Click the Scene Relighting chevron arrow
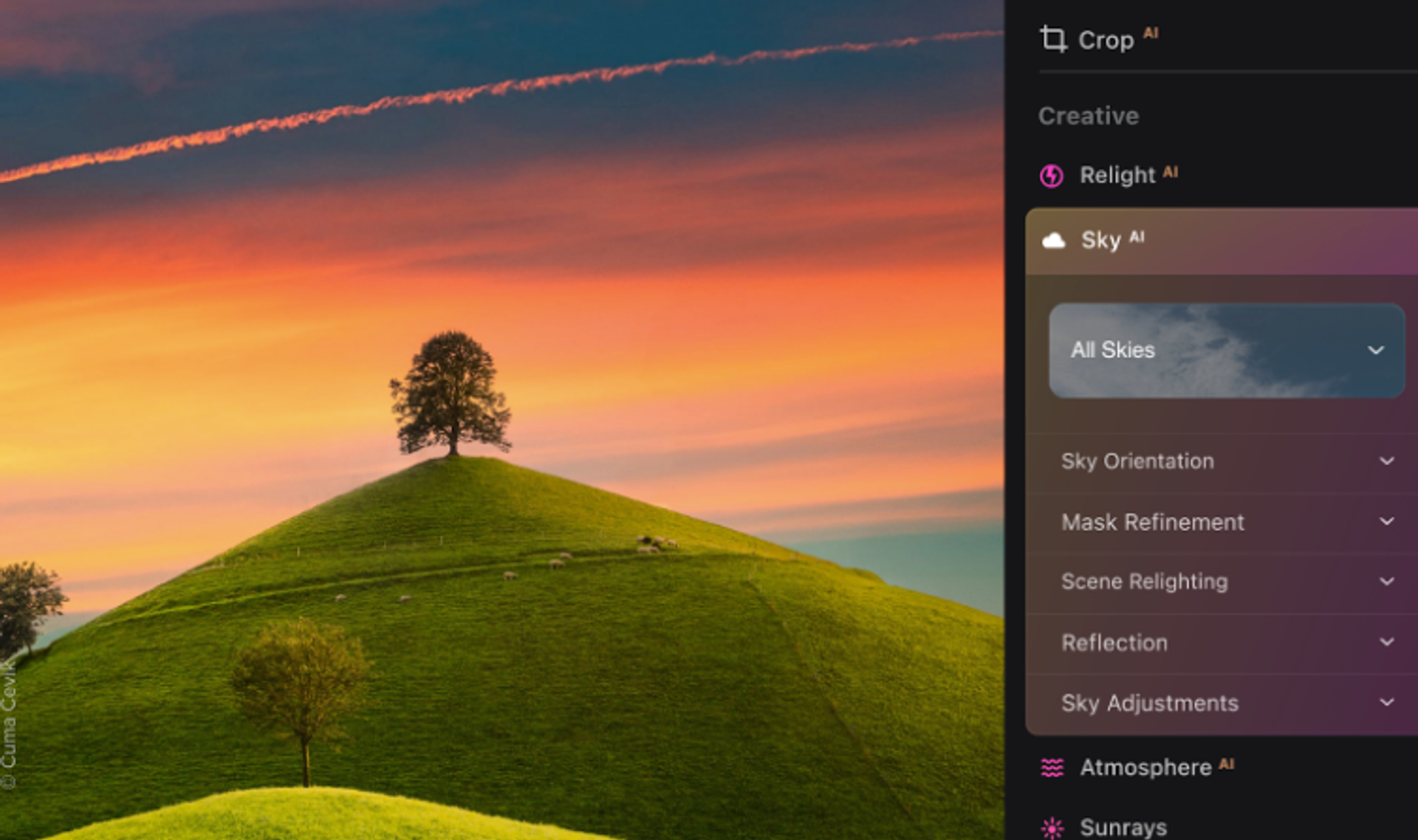Image resolution: width=1418 pixels, height=840 pixels. [x=1386, y=582]
